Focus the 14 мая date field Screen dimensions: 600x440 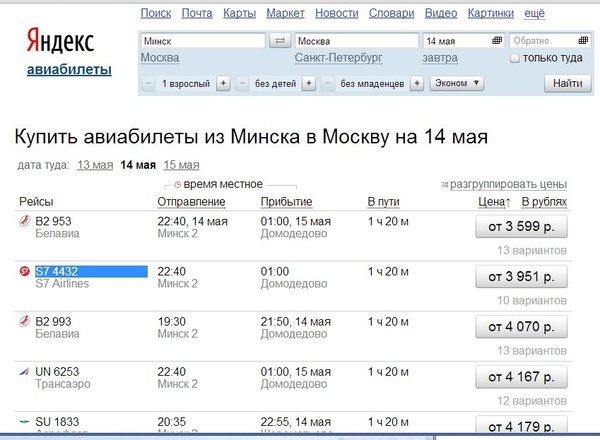point(464,41)
